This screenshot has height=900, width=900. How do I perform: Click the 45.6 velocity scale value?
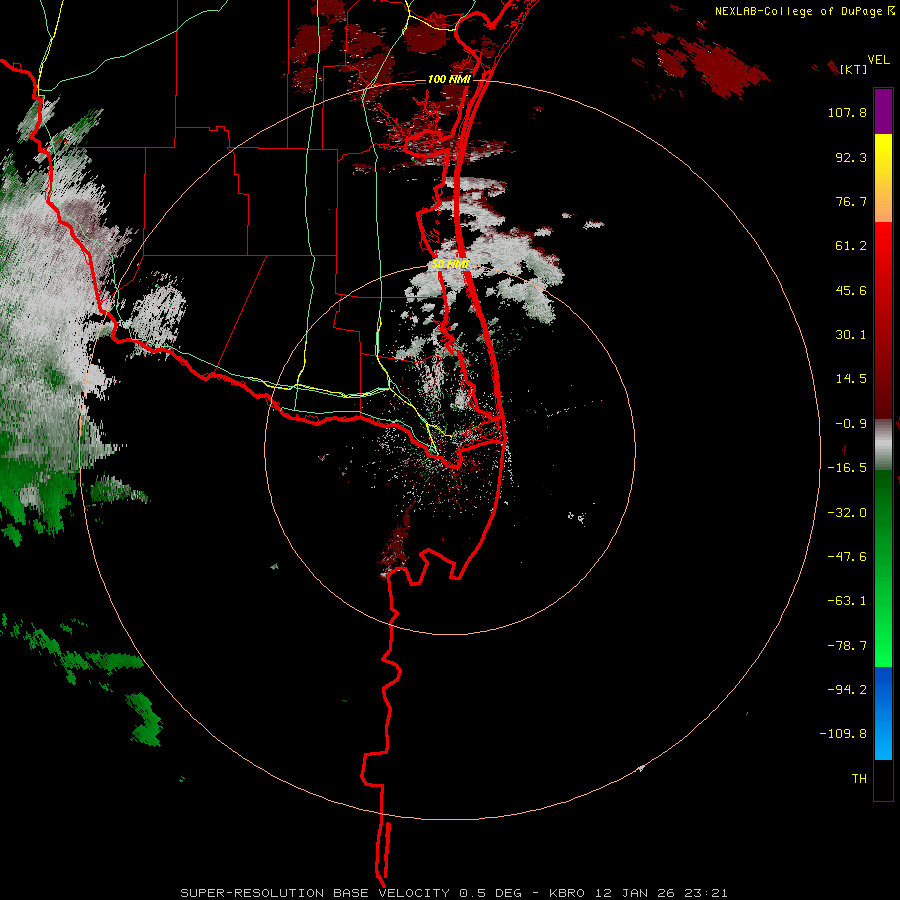coord(851,290)
